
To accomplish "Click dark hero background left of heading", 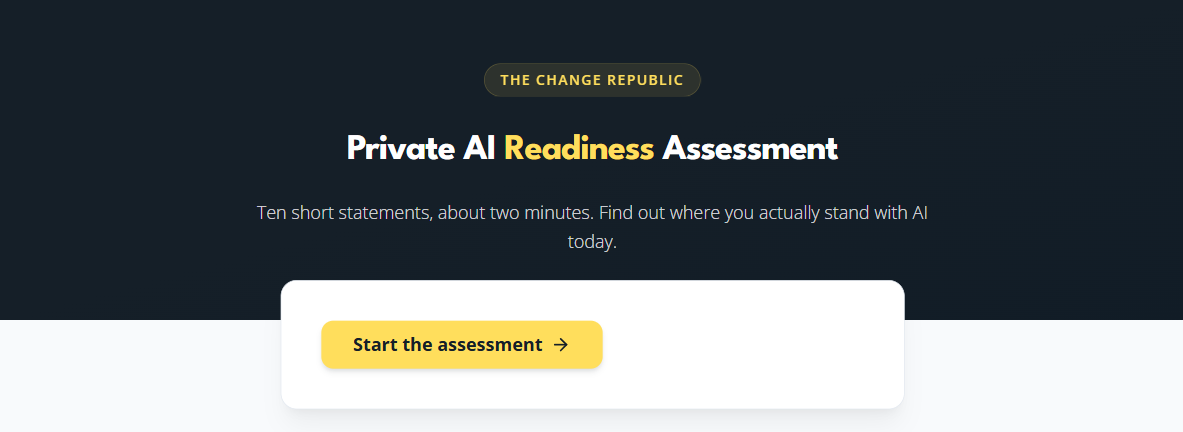I will click(151, 151).
